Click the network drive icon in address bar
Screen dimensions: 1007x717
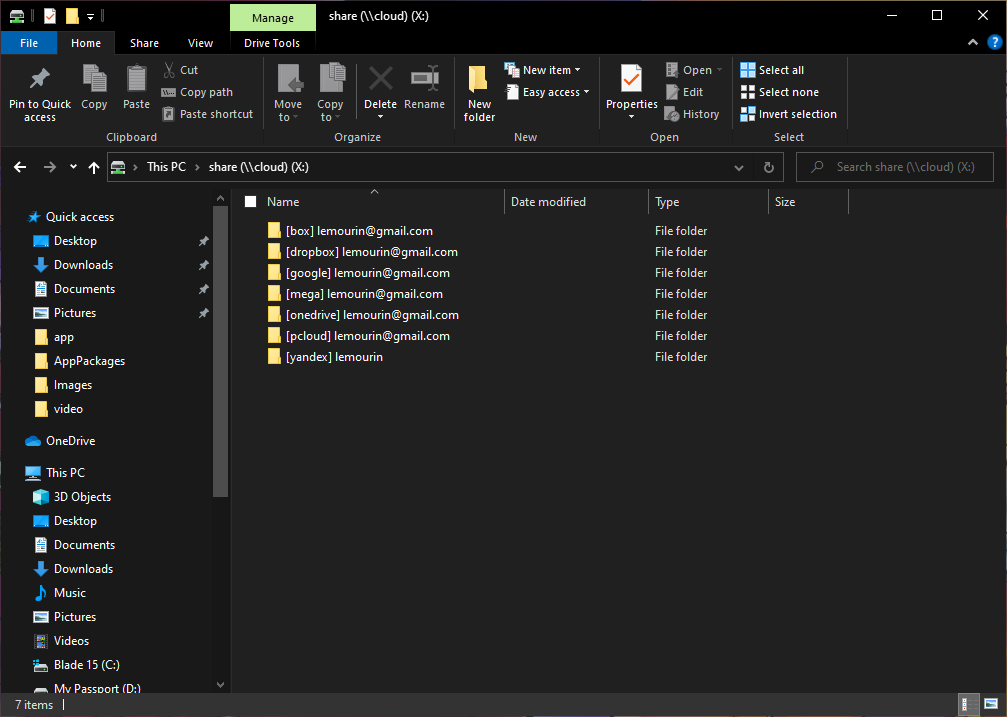(118, 167)
